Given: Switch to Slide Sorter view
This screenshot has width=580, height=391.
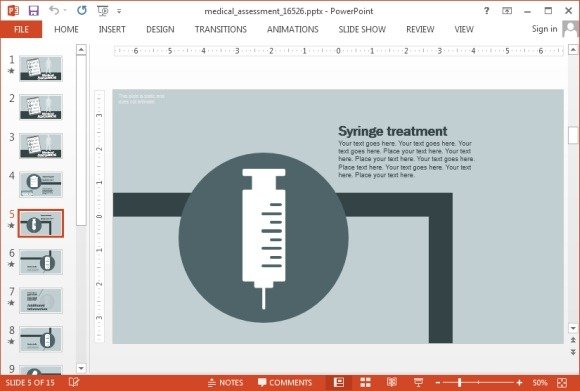Looking at the screenshot, I should (x=365, y=382).
